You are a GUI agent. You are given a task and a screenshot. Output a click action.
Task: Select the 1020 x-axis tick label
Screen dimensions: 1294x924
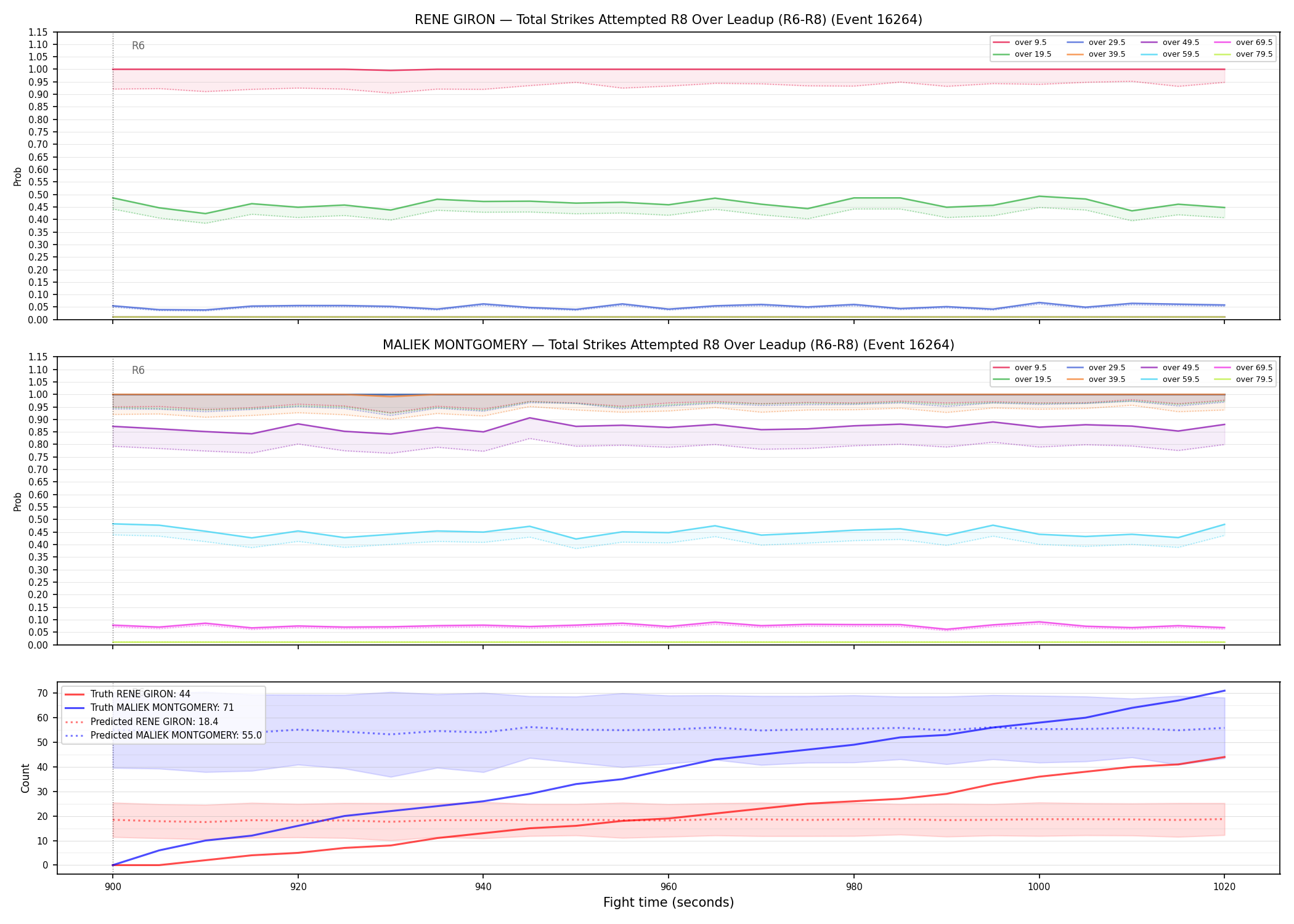tap(1224, 886)
